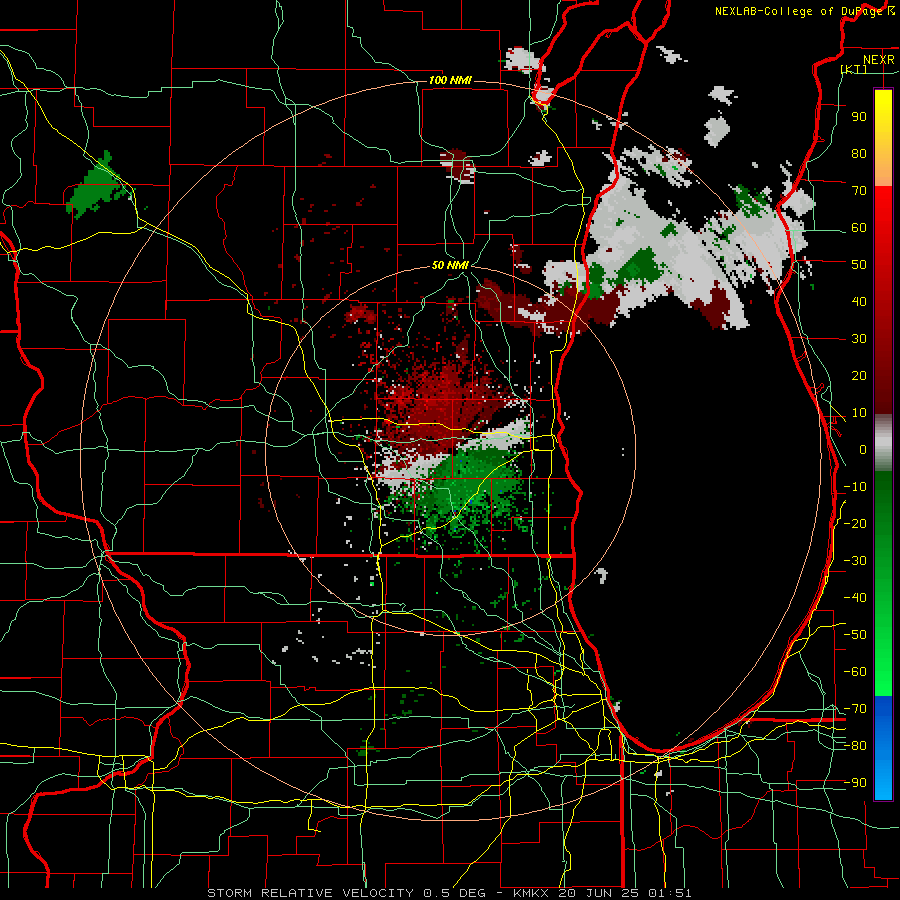The image size is (900, 900).
Task: Click the gray zero band of color bar
Action: pyautogui.click(x=883, y=443)
